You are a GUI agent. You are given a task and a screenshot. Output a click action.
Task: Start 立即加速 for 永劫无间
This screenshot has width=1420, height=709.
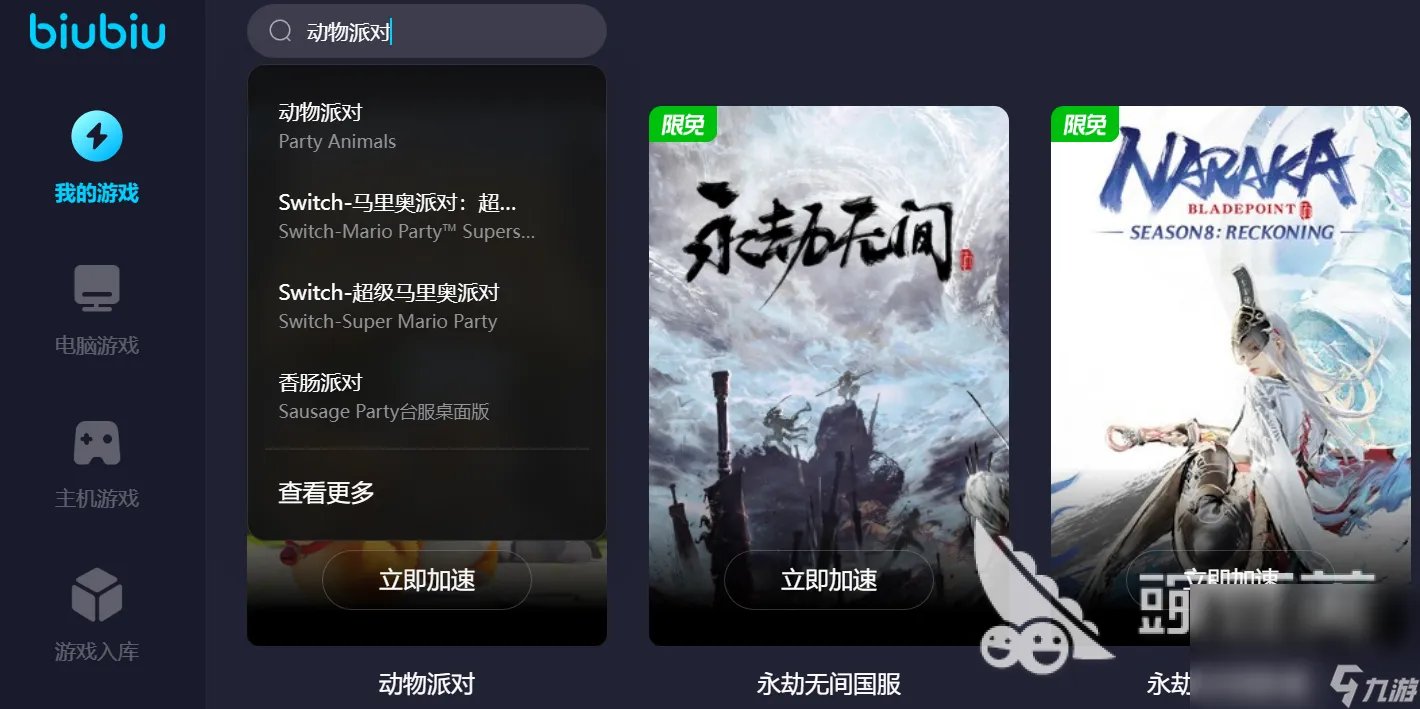tap(829, 580)
